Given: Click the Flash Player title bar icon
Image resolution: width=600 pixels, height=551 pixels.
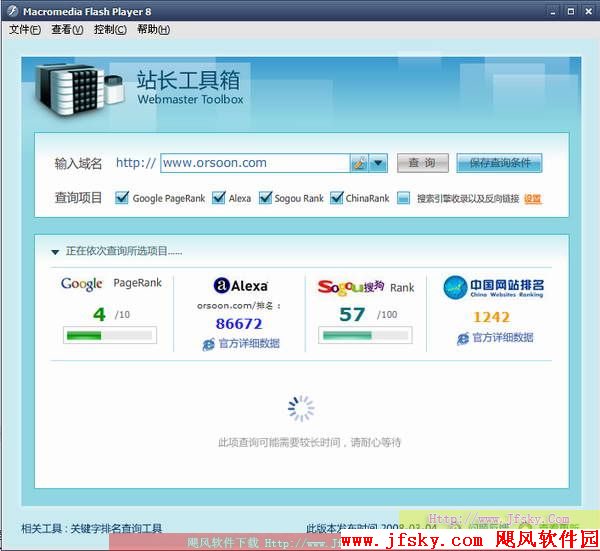Looking at the screenshot, I should coord(13,11).
